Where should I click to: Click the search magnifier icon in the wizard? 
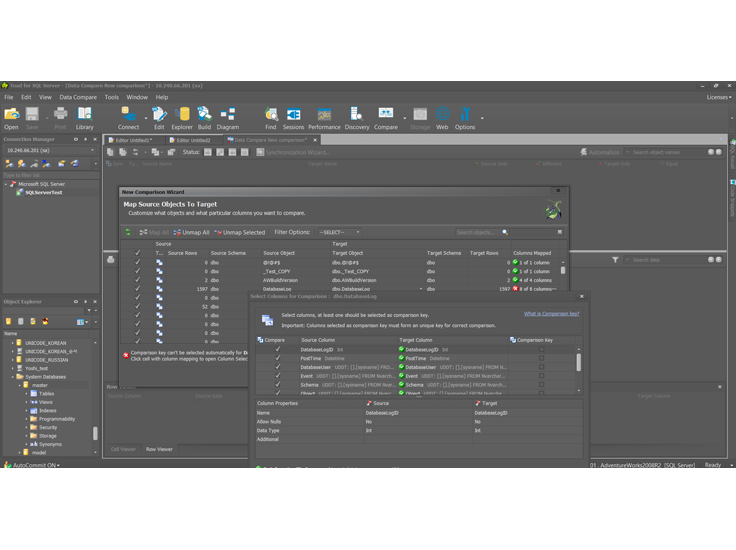pyautogui.click(x=505, y=232)
